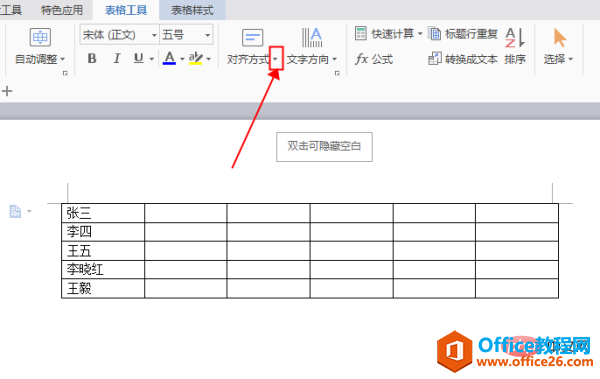Image resolution: width=600 pixels, height=379 pixels.
Task: Switch to the 表格样式 tab
Action: click(x=192, y=10)
